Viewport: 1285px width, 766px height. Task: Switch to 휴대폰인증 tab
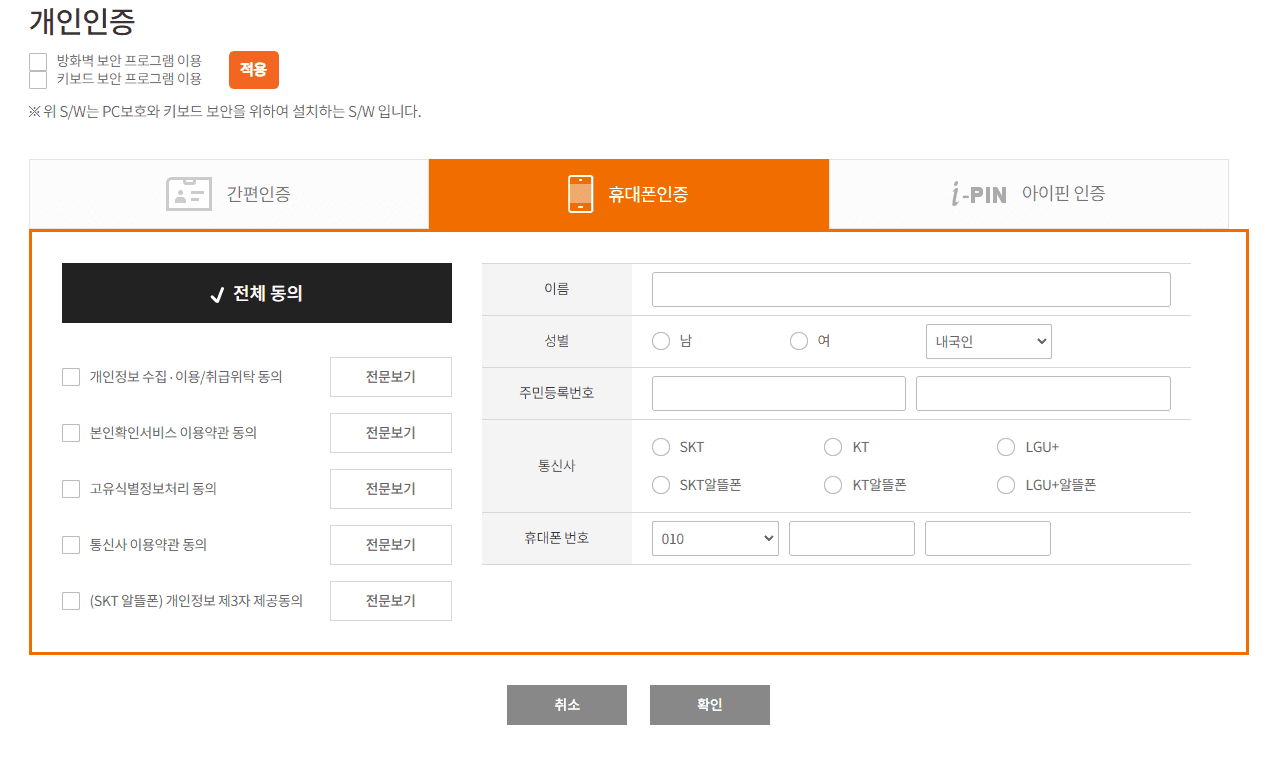click(x=629, y=194)
